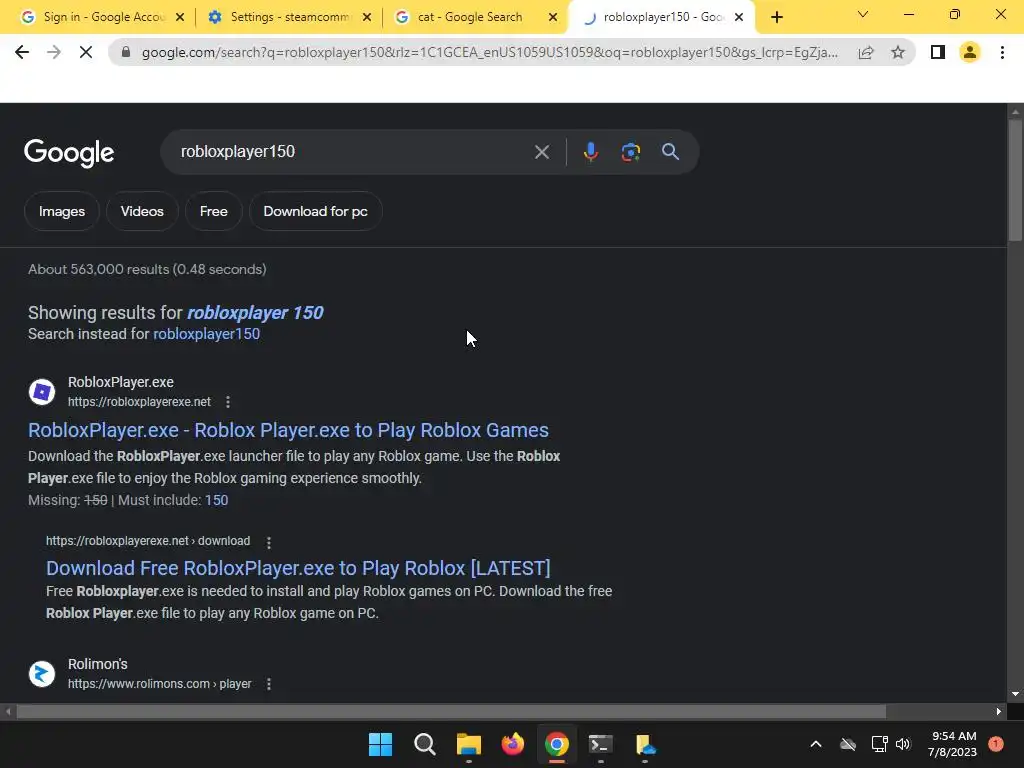This screenshot has width=1024, height=768.
Task: Show hidden system tray icons
Action: tap(816, 744)
